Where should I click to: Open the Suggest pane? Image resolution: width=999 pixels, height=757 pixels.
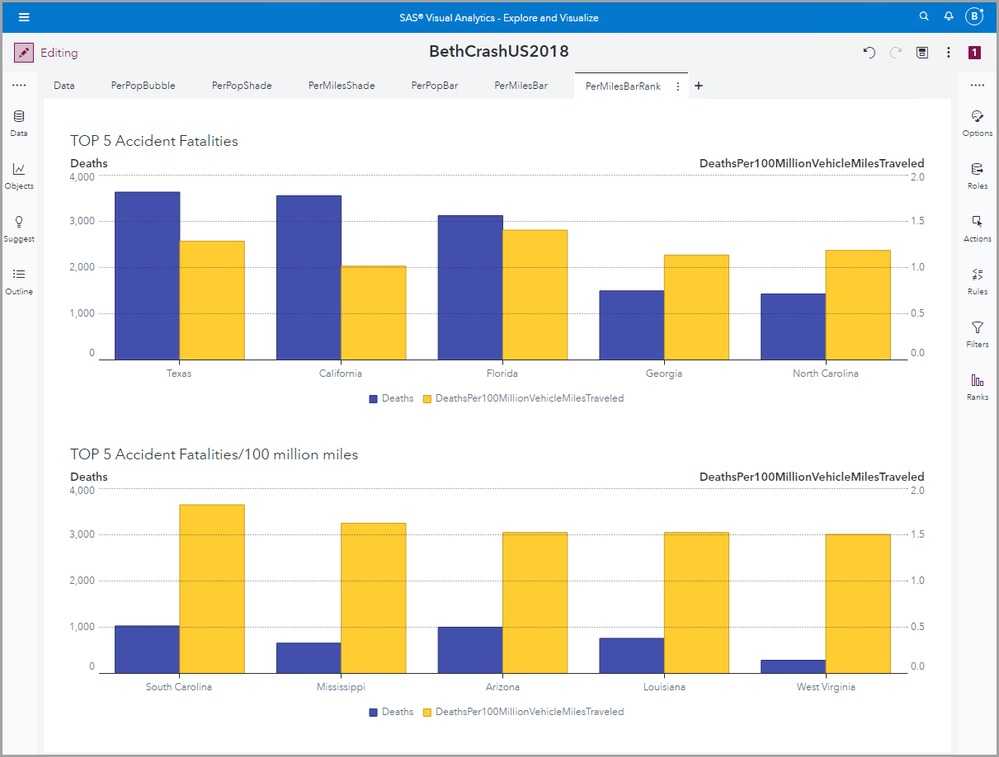tap(19, 229)
